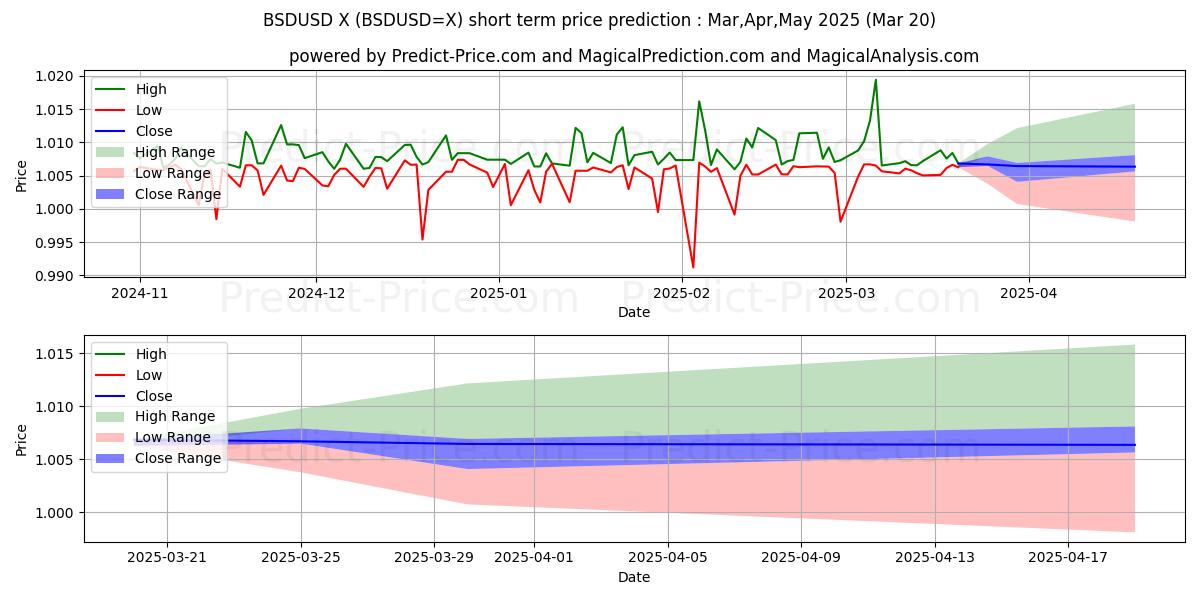1200x600 pixels.
Task: Select the blue Close entry in top legend
Action: pos(111,131)
